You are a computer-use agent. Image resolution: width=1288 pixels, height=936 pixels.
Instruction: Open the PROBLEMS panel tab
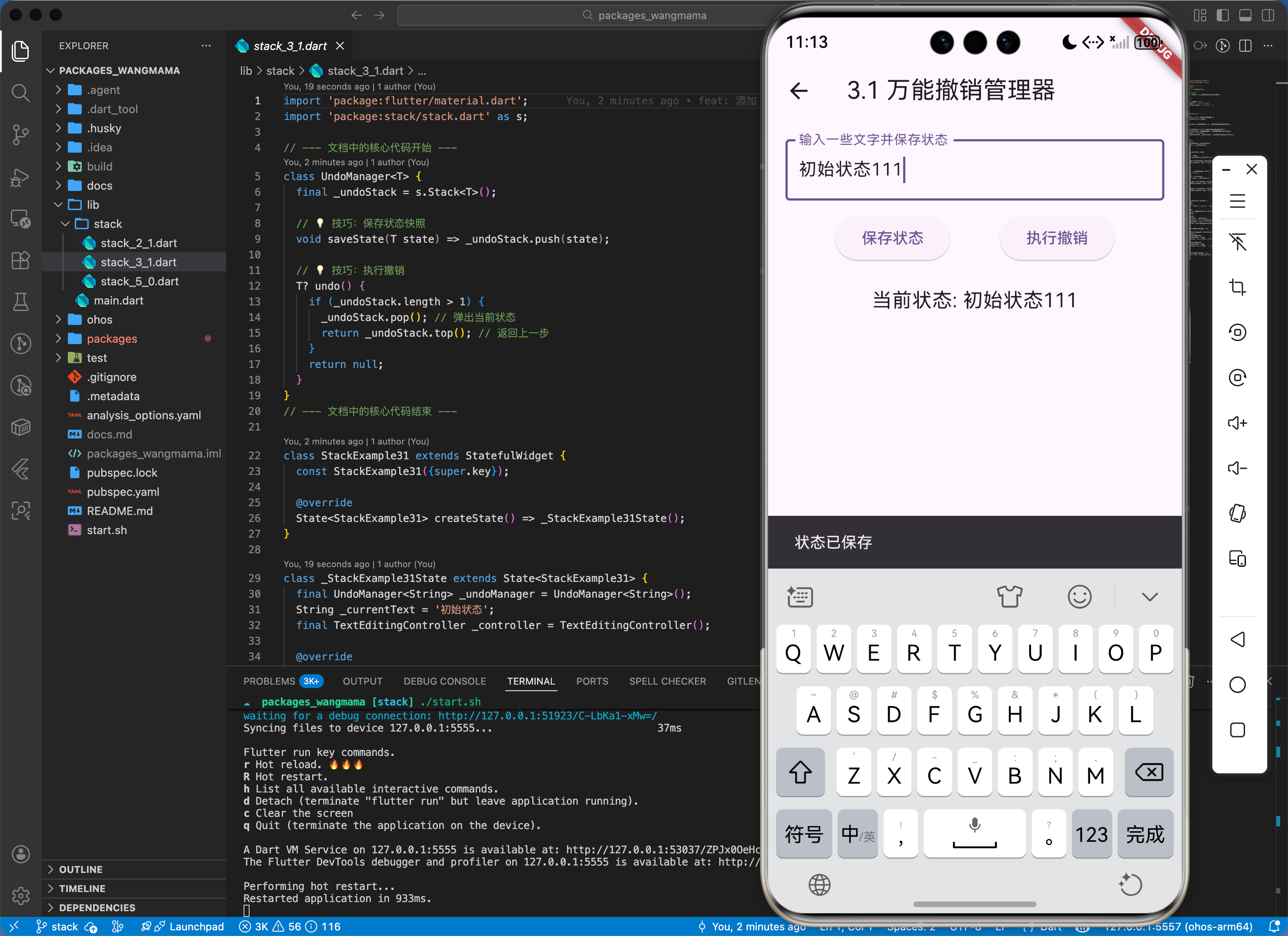[269, 681]
